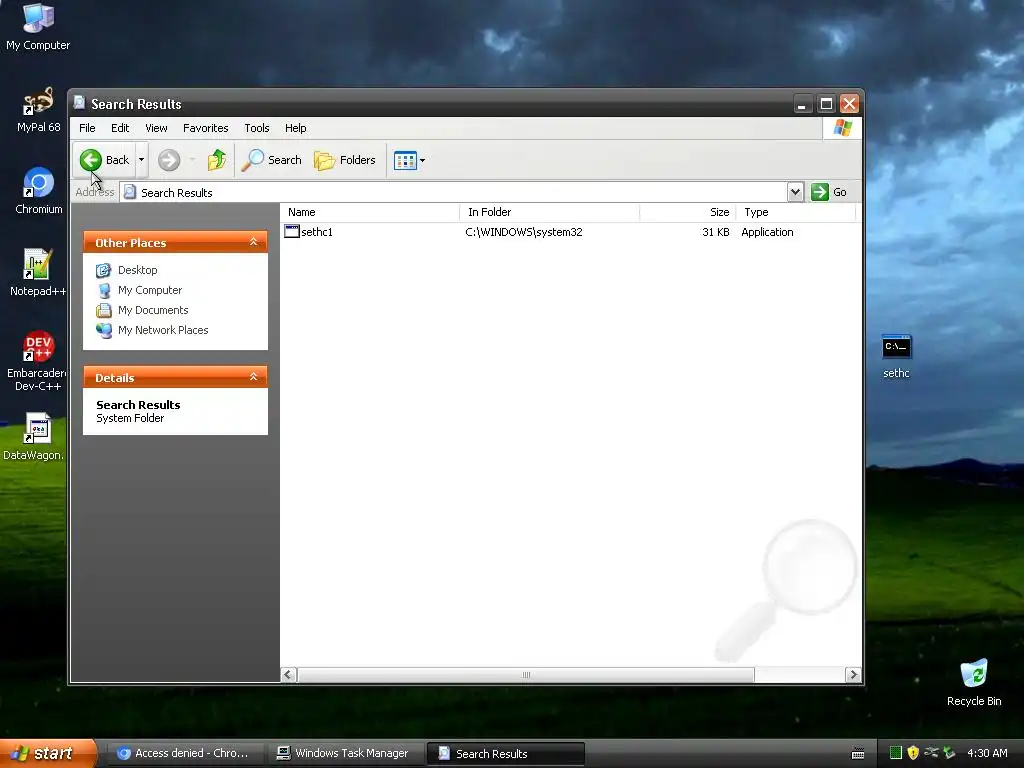The width and height of the screenshot is (1024, 768).
Task: Collapse the Details panel
Action: click(x=253, y=377)
